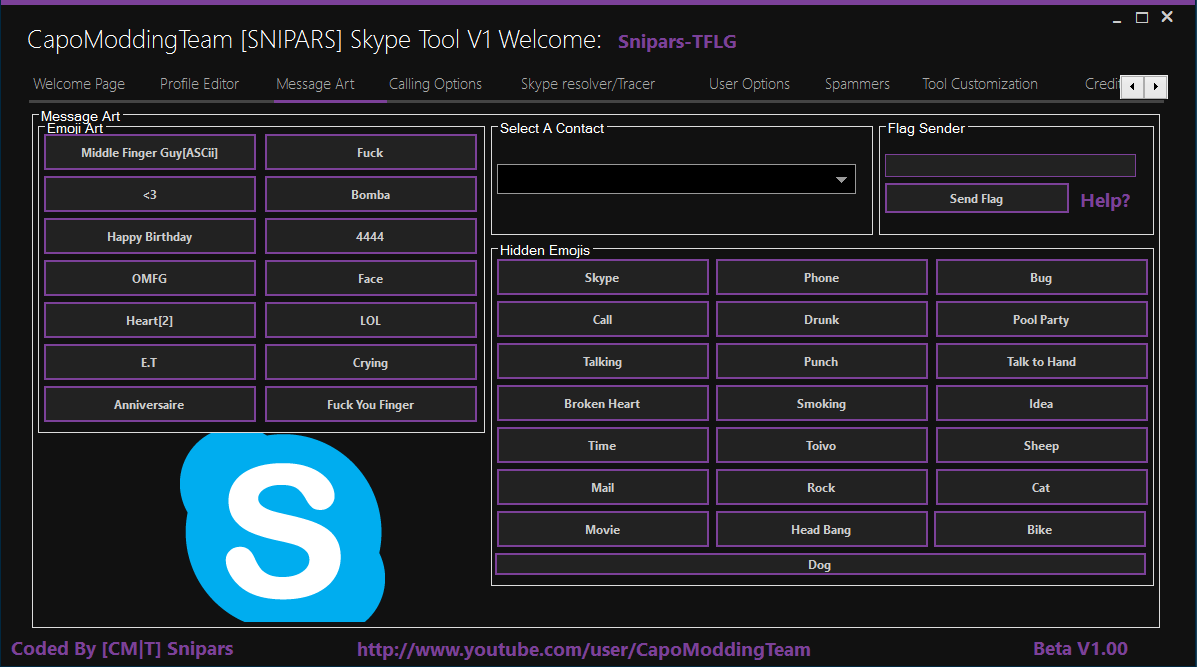
Task: Click the Call hidden emoji button
Action: tap(602, 320)
